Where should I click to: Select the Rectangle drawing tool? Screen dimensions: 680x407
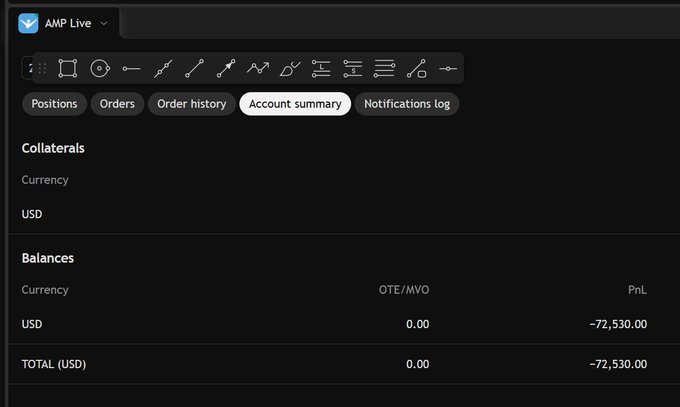[68, 69]
